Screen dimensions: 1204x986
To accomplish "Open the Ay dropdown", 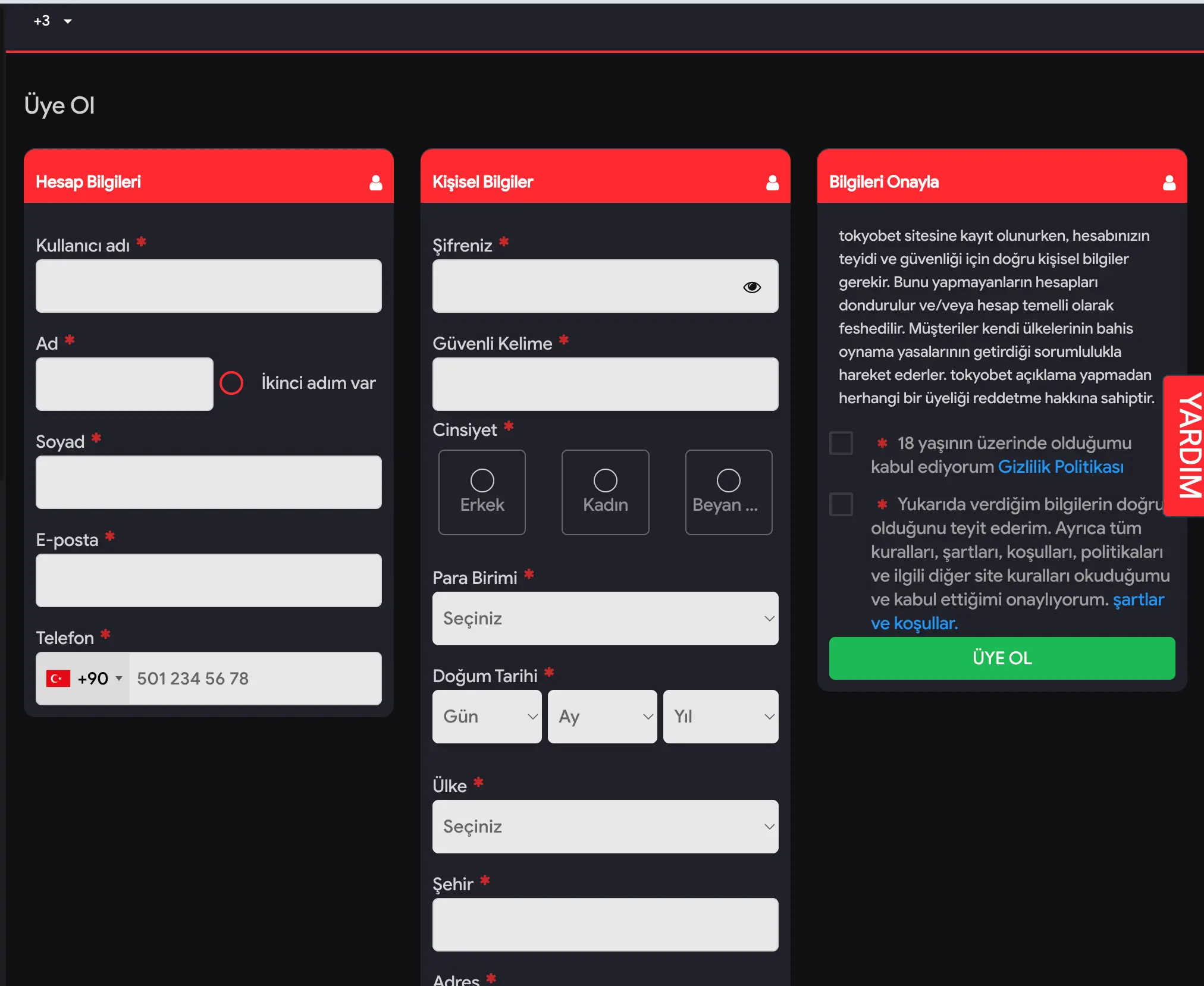I will [602, 717].
